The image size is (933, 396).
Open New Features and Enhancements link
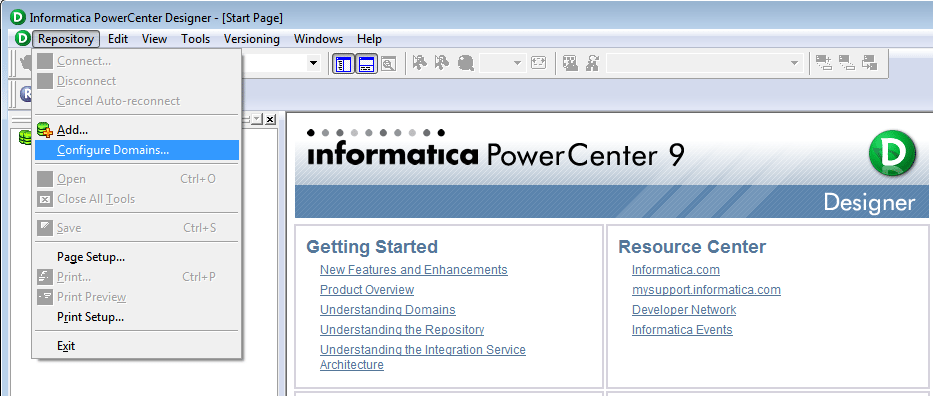click(414, 270)
